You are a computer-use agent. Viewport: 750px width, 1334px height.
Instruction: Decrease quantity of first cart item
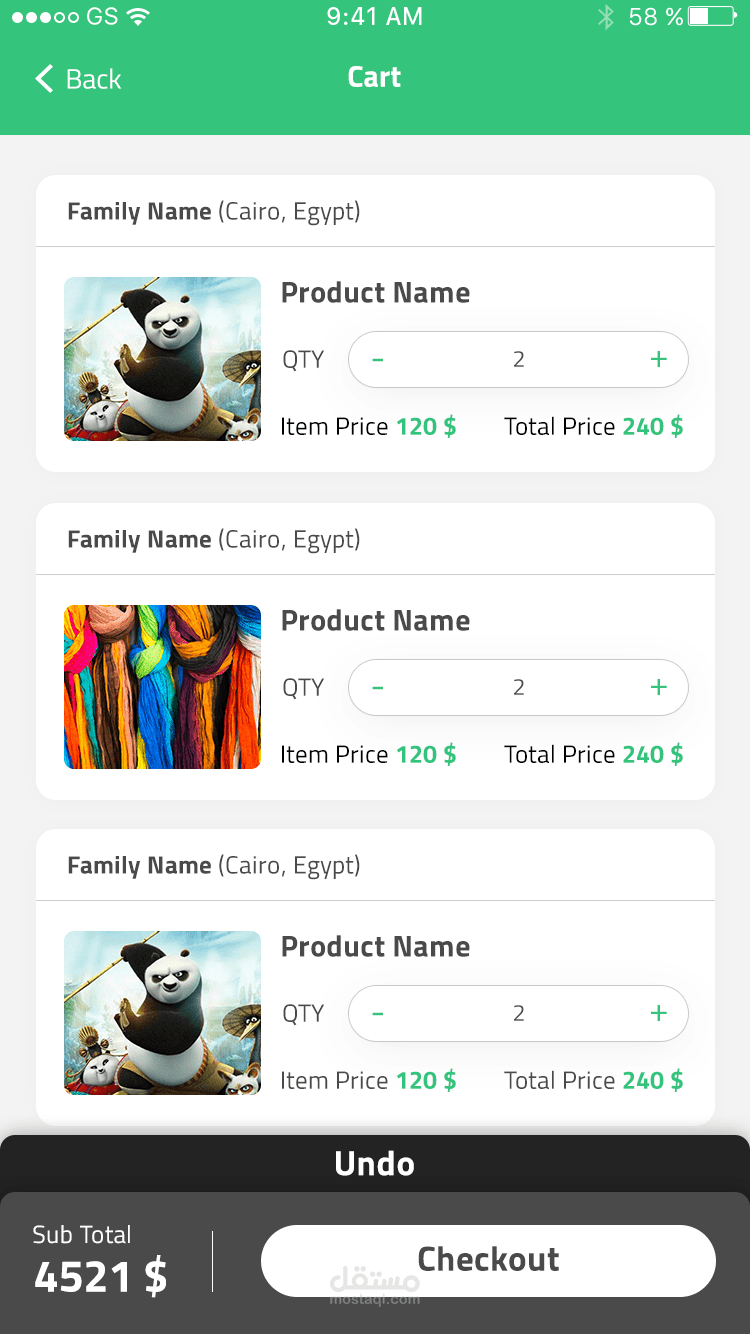click(378, 360)
